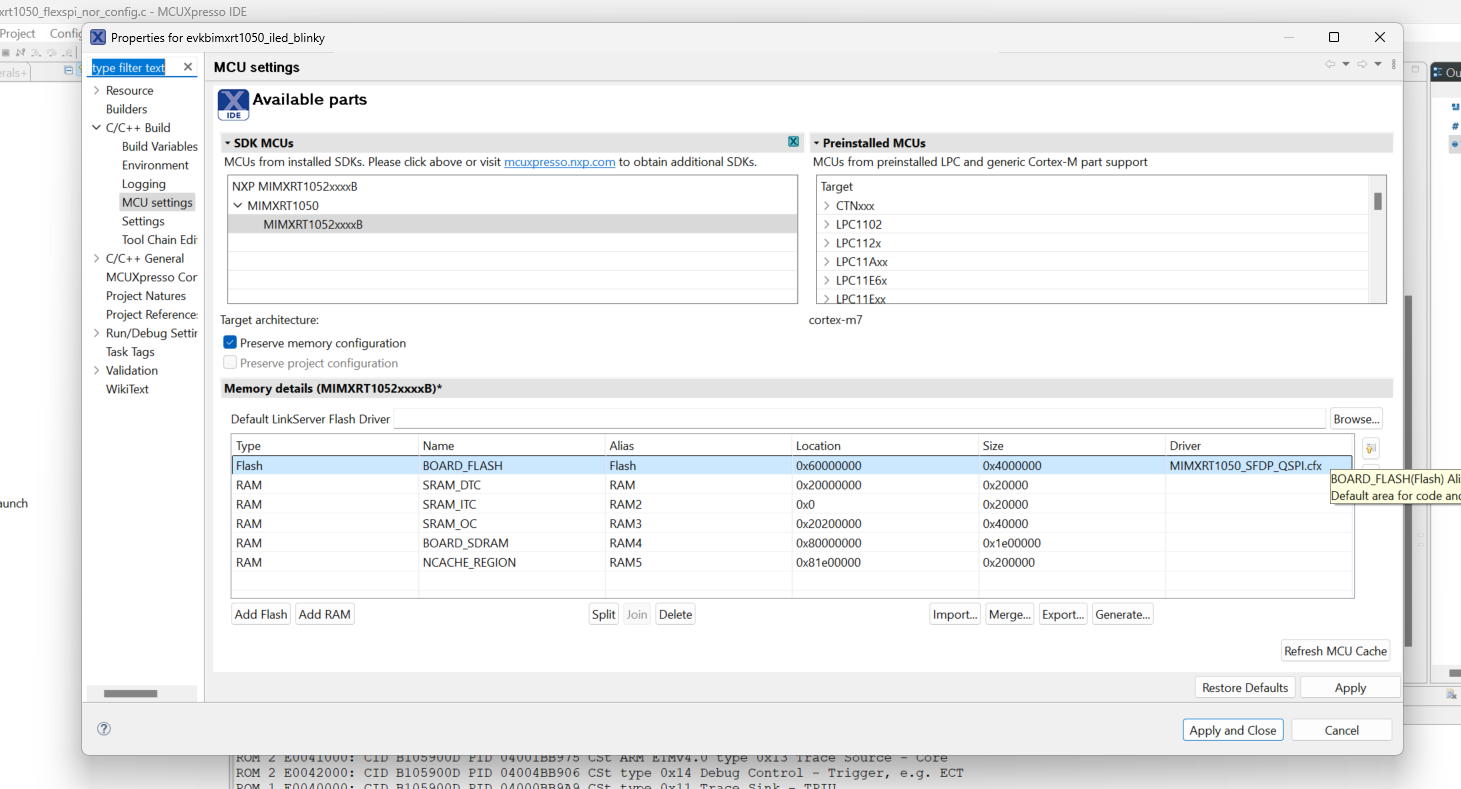Expand the LPC1102 target node
The image size is (1461, 789).
tap(827, 225)
